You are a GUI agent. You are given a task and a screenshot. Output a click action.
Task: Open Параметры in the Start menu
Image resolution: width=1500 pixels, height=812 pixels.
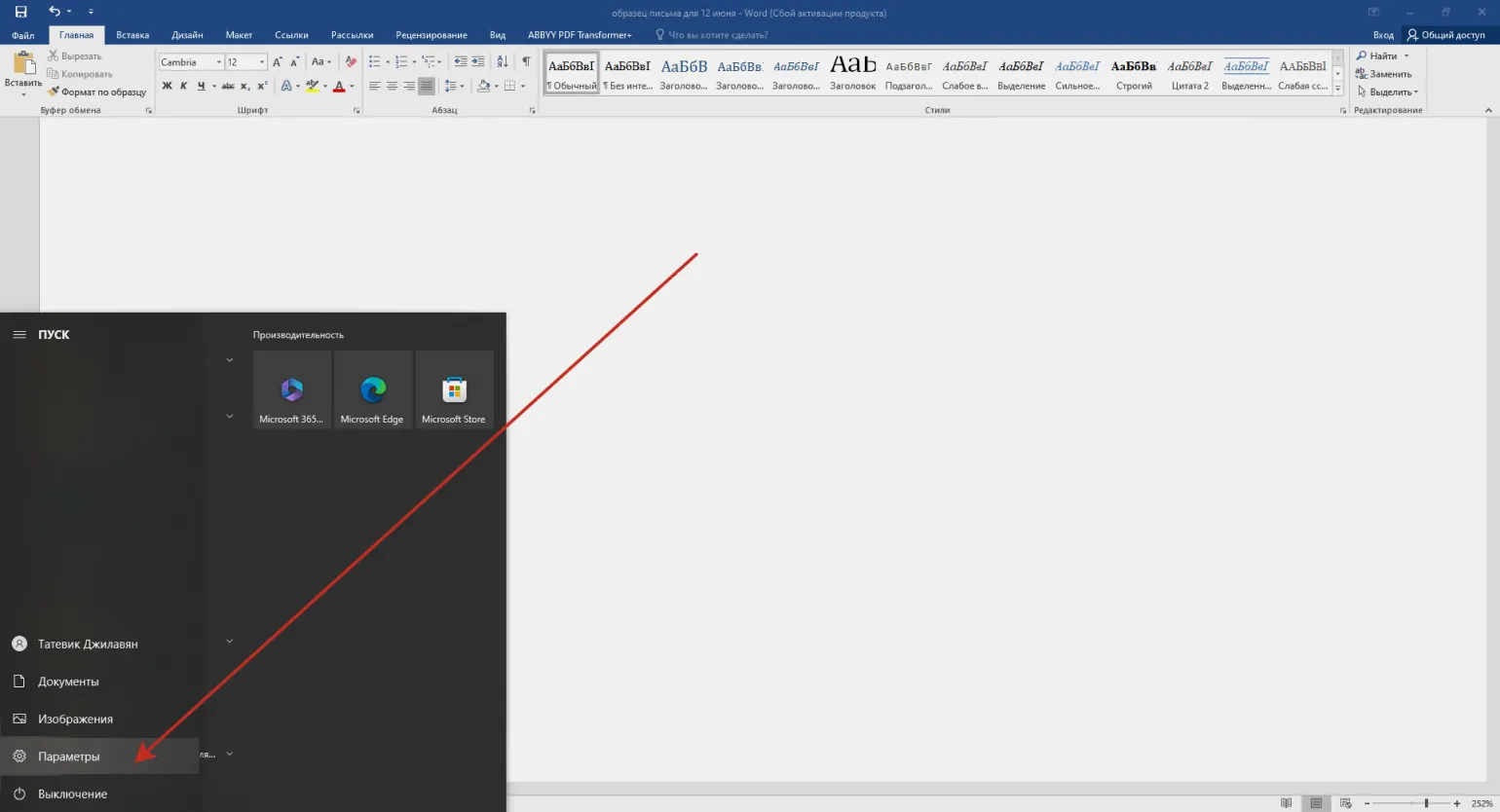point(68,757)
